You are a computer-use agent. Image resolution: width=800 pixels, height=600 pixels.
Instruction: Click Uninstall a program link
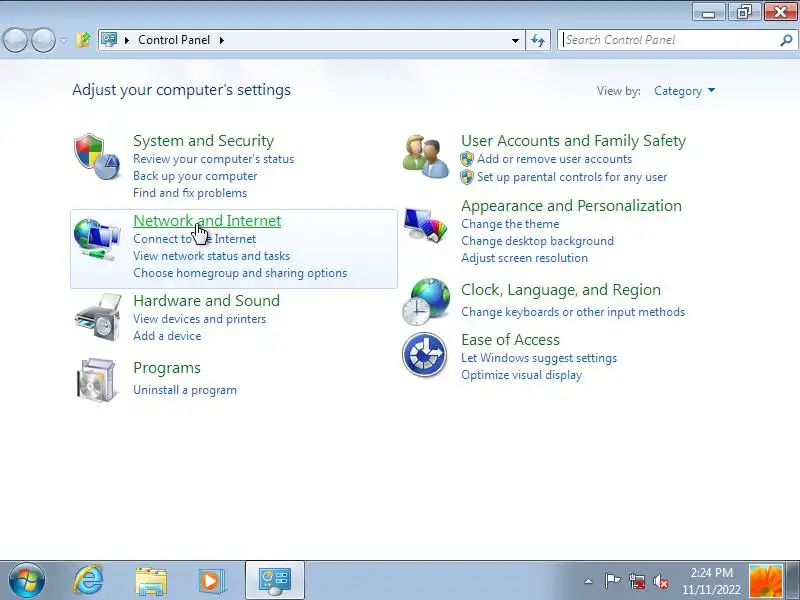click(185, 390)
